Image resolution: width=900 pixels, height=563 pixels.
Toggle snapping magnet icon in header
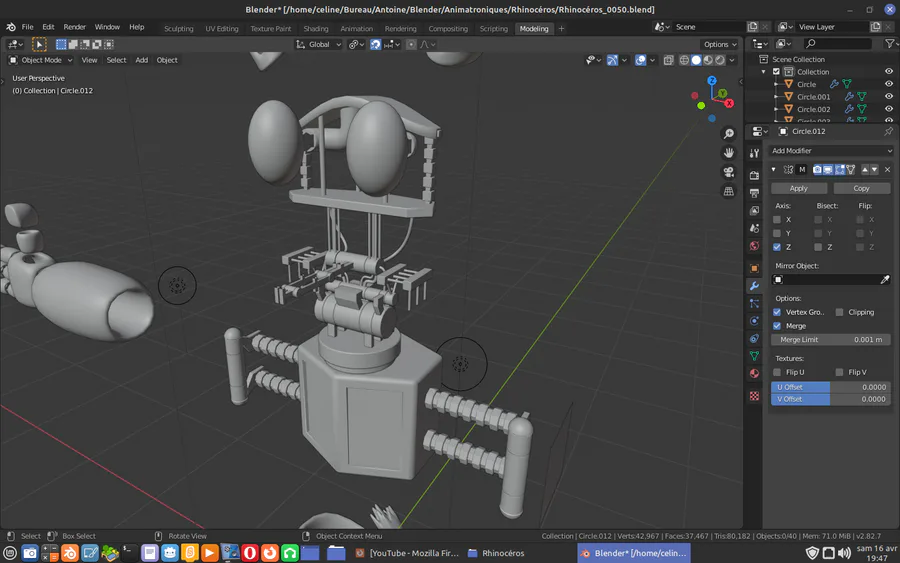[375, 44]
